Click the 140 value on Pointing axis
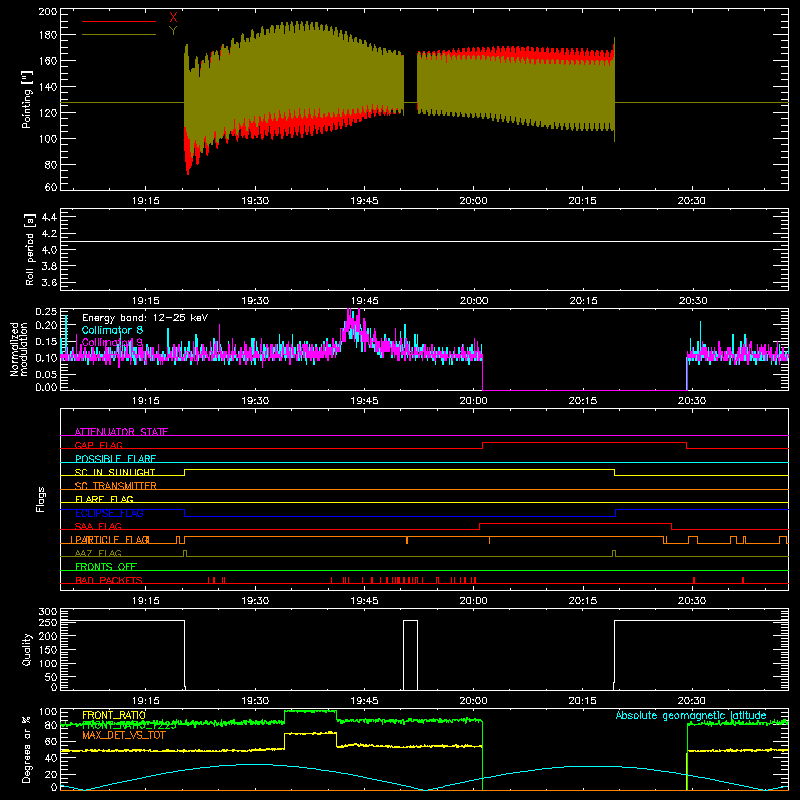Screen dimensions: 800x800 coord(48,87)
